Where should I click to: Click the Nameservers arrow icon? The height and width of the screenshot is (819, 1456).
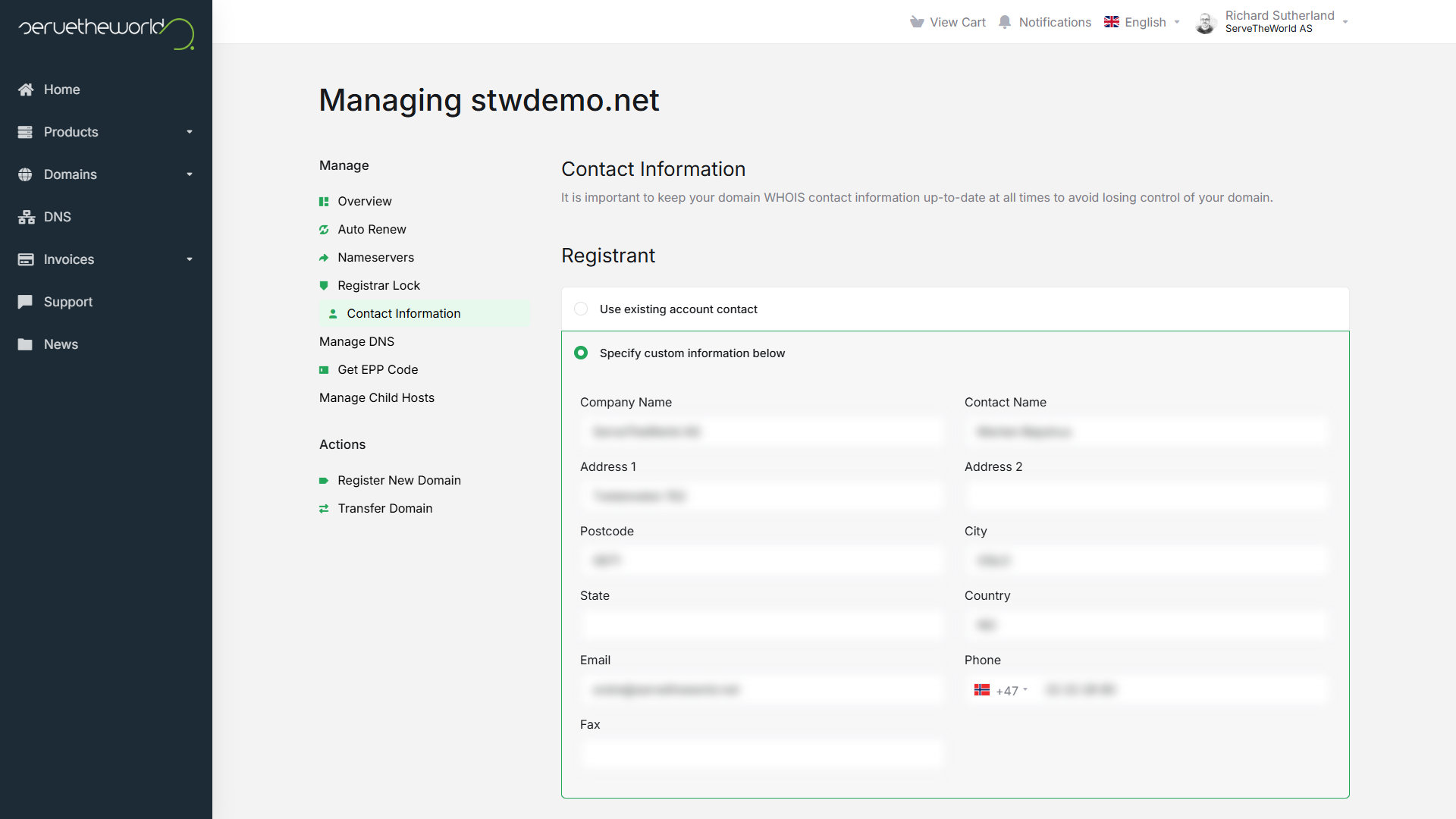coord(324,258)
